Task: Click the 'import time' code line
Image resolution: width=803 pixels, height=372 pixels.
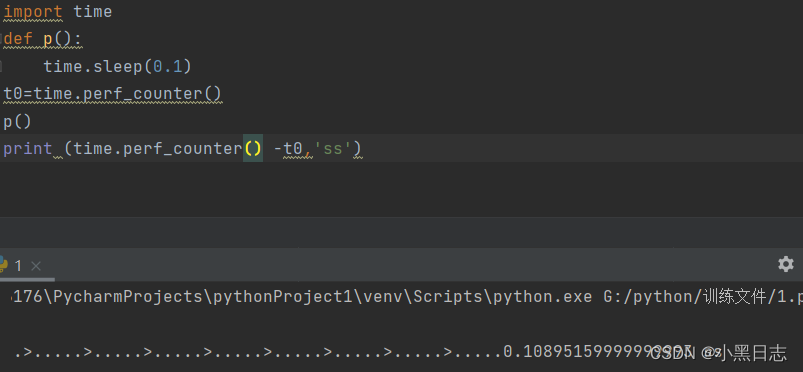Action: pos(57,12)
